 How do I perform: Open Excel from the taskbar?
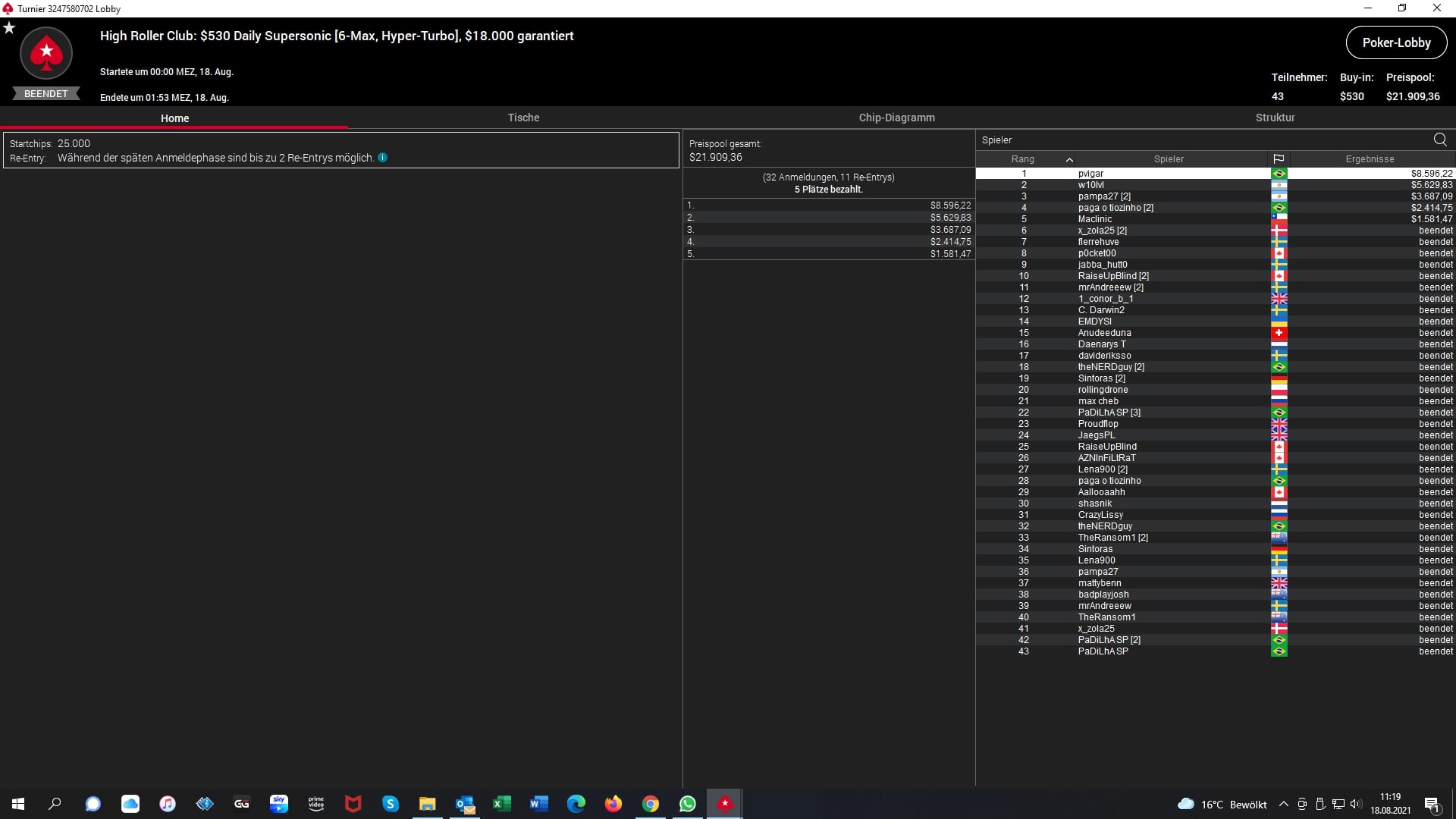(x=502, y=804)
